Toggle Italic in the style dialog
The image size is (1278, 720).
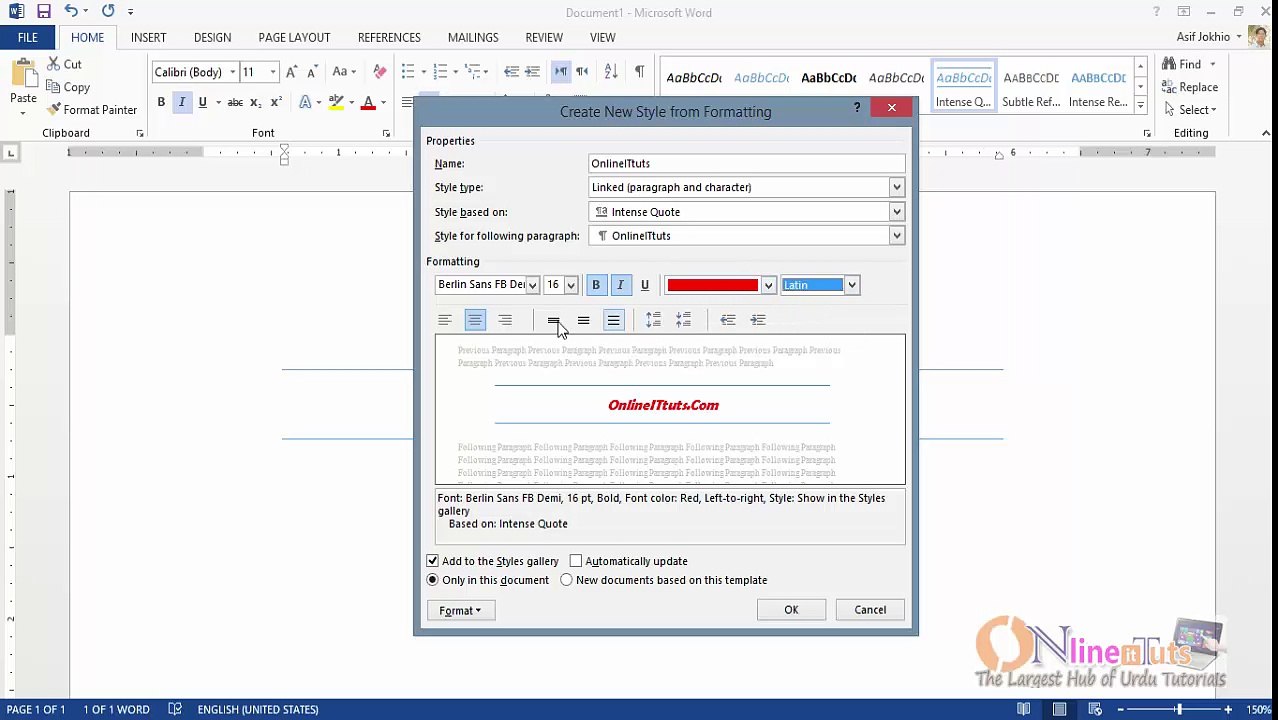click(620, 285)
